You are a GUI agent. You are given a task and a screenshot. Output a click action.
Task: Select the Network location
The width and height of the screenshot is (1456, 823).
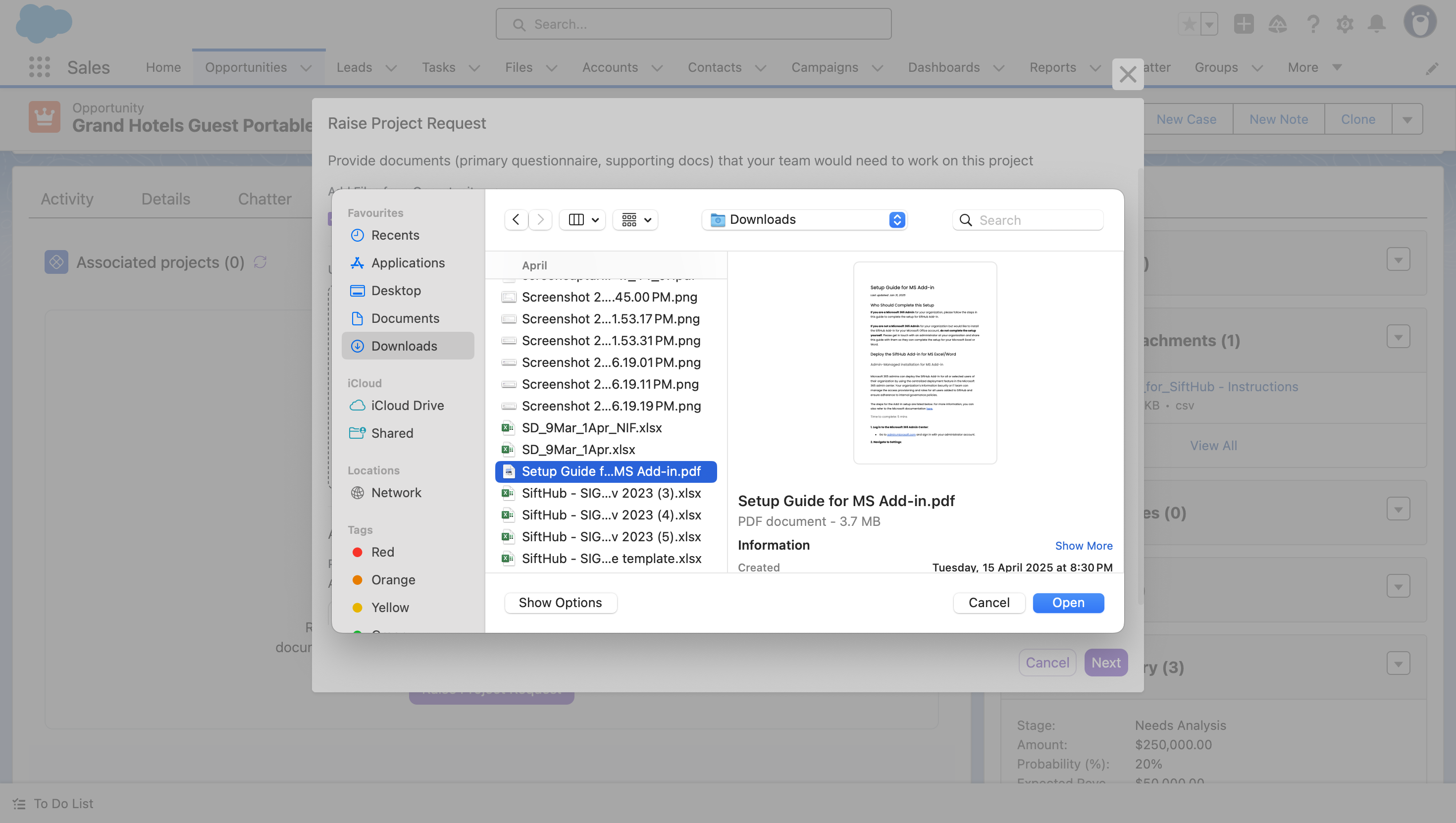point(396,492)
